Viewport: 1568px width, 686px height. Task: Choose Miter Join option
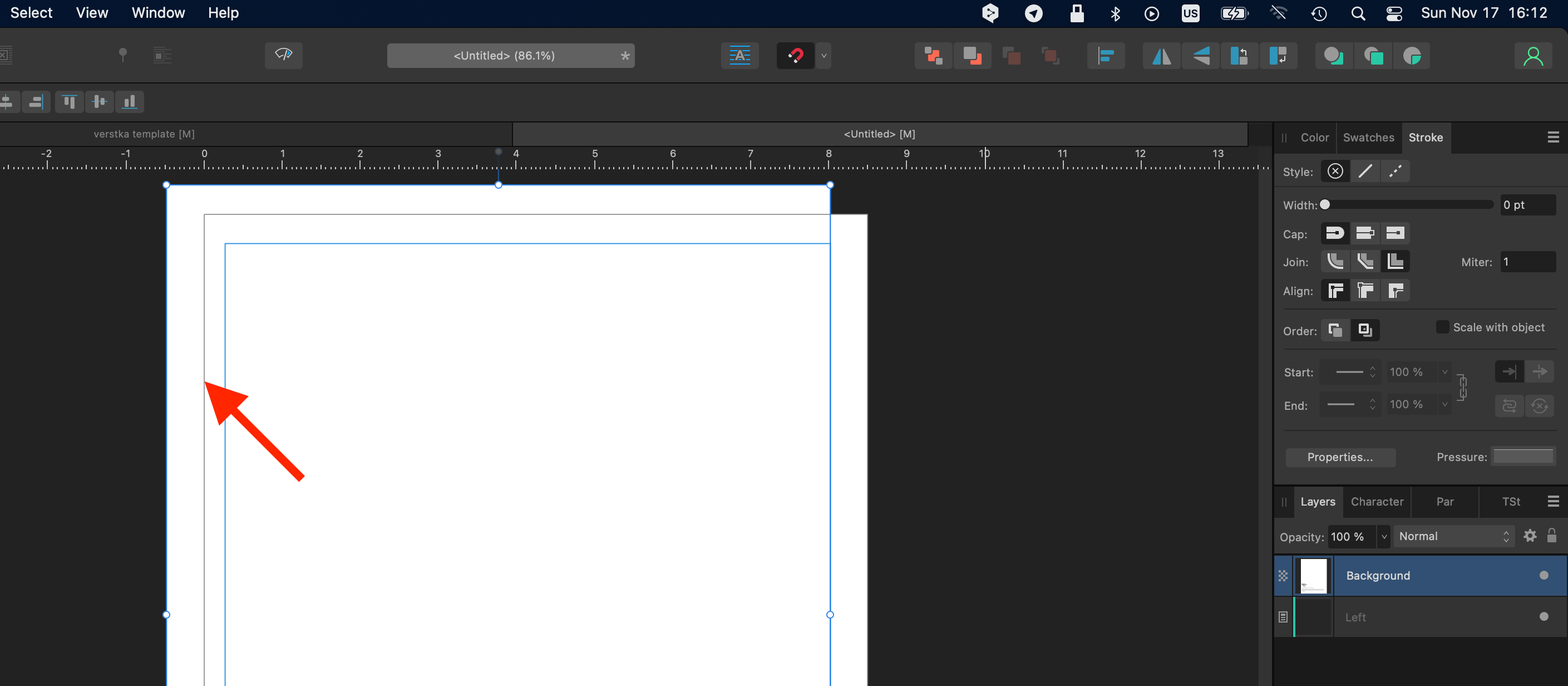tap(1395, 261)
